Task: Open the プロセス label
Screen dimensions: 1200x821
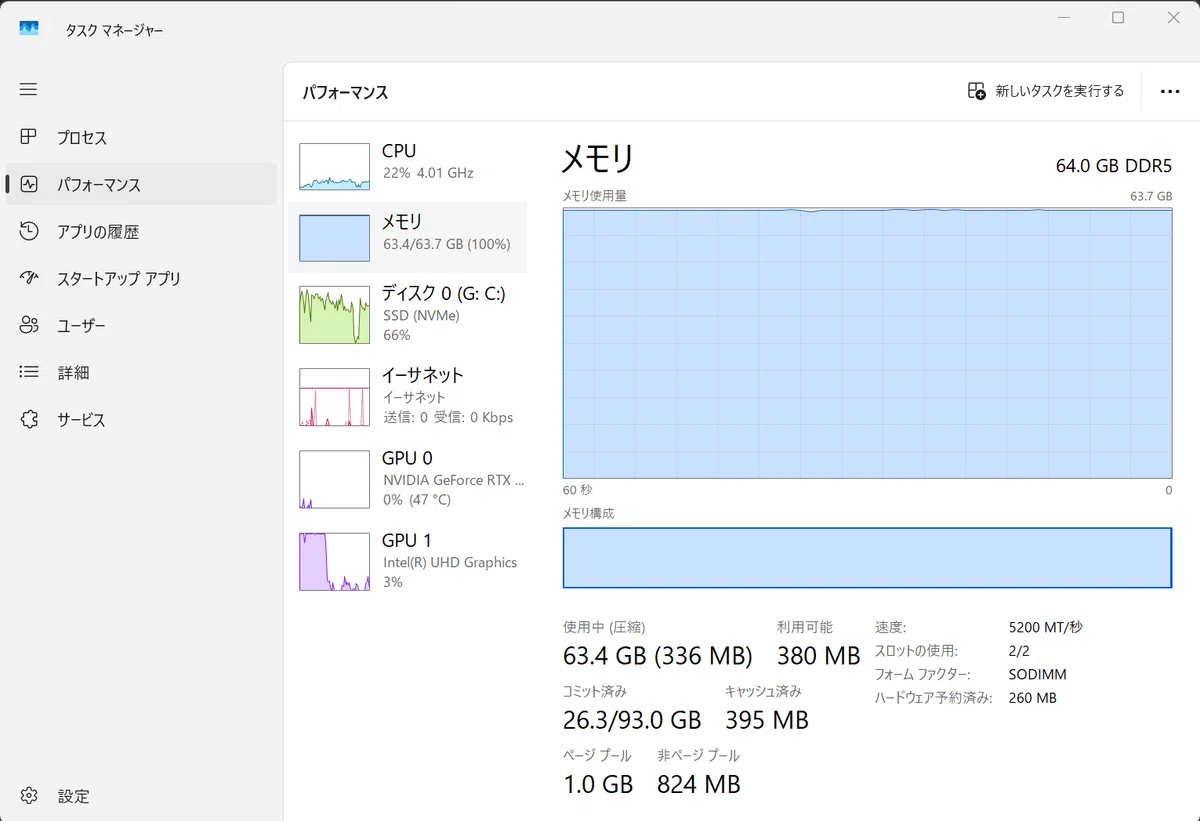Action: pos(82,138)
